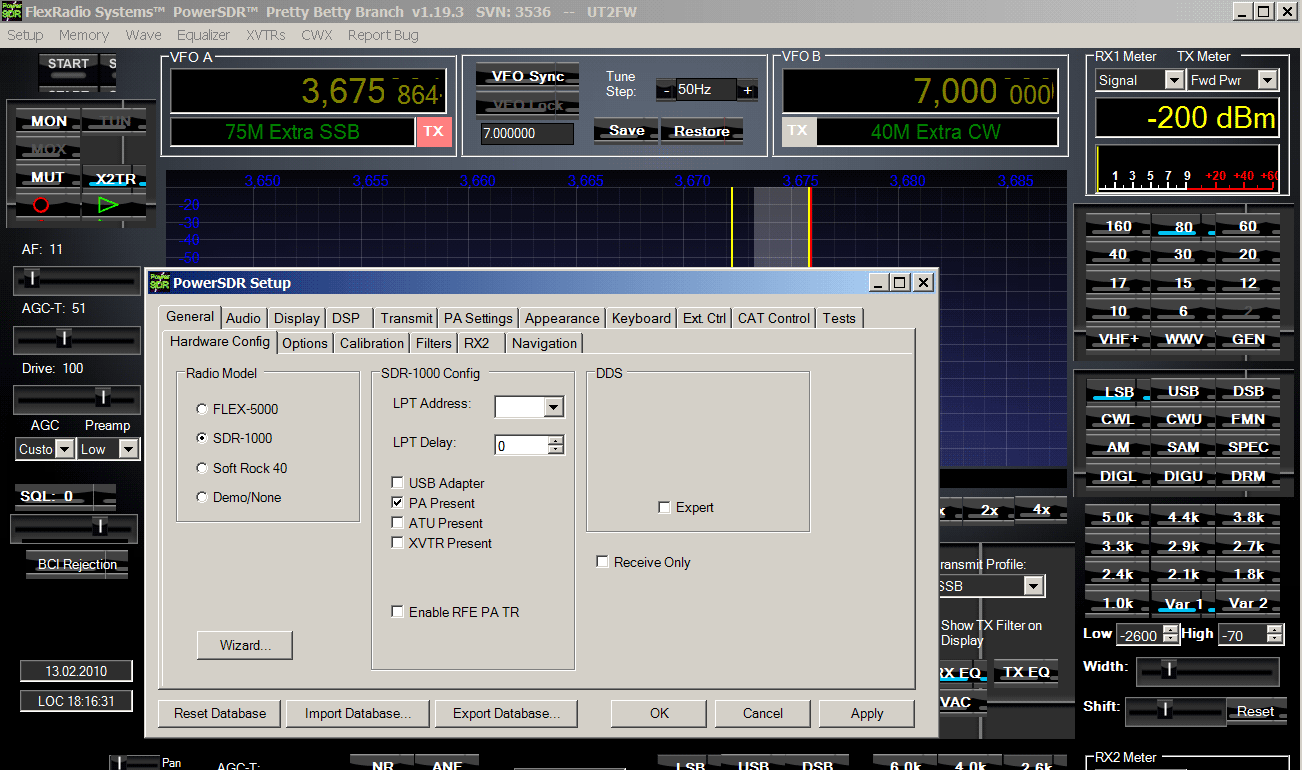Open the LPT Address dropdown
This screenshot has width=1302, height=770.
pos(553,407)
